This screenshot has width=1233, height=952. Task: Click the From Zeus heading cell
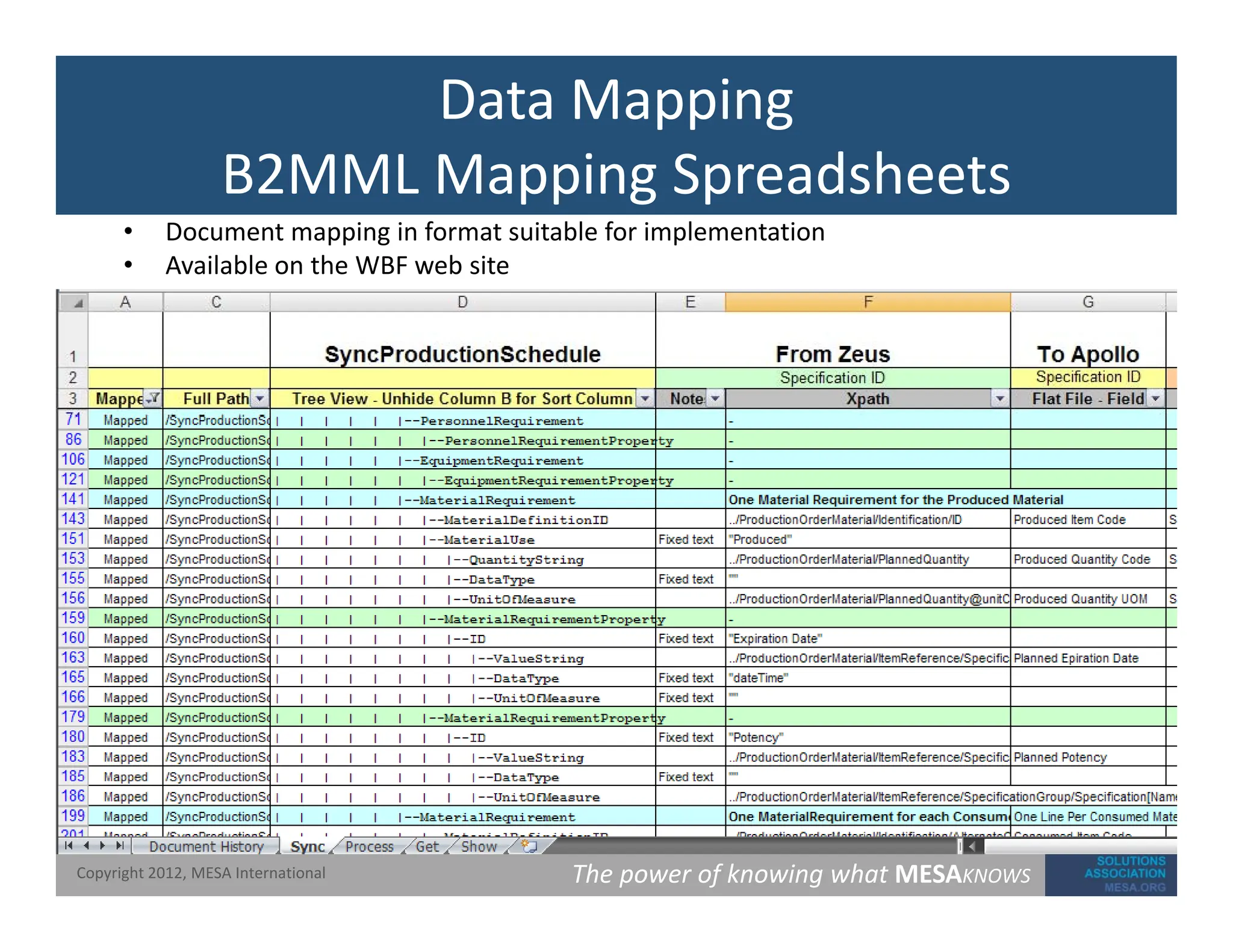click(833, 339)
